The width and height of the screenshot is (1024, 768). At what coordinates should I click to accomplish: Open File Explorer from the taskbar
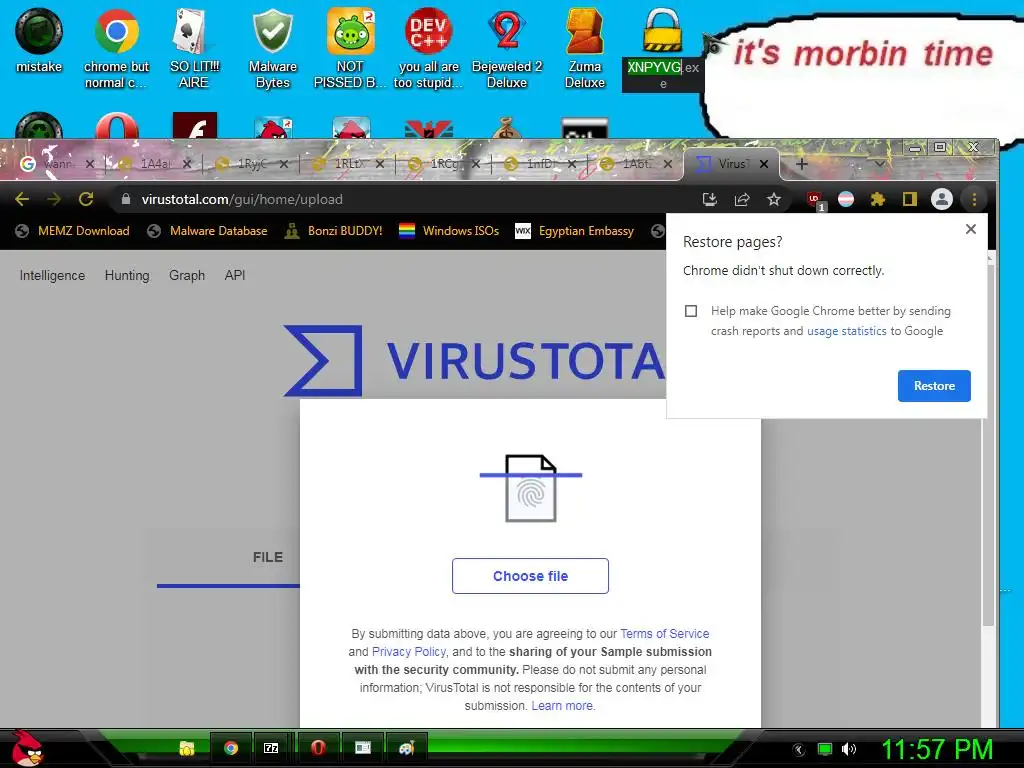[x=187, y=748]
